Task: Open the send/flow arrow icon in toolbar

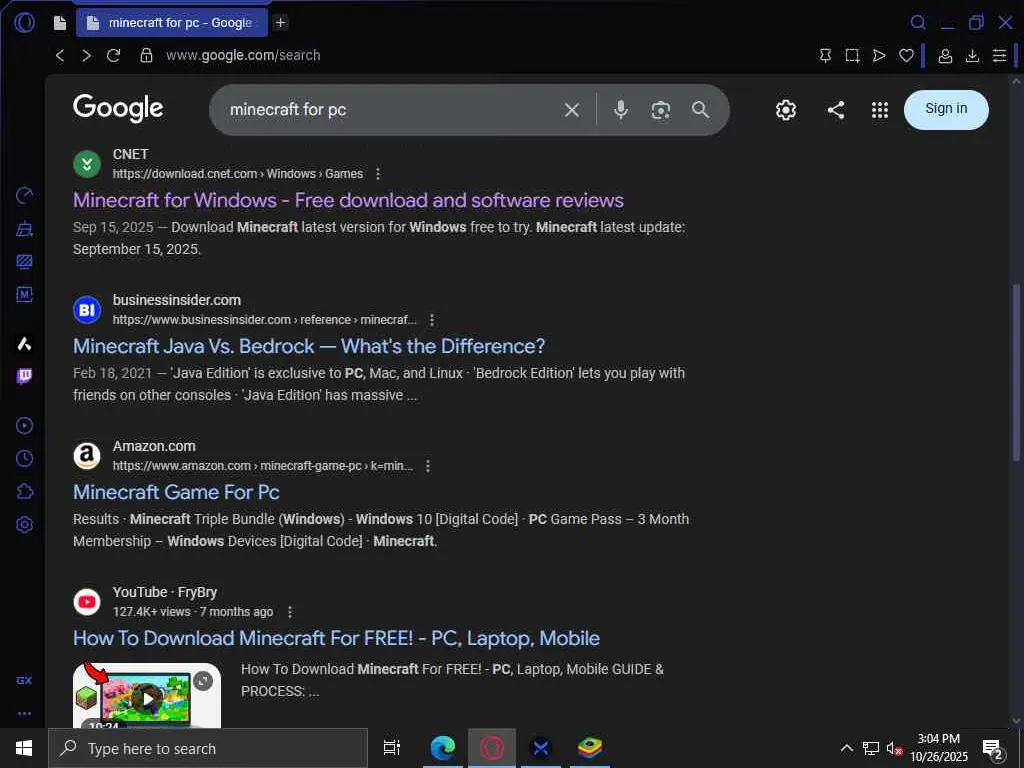Action: coord(880,56)
